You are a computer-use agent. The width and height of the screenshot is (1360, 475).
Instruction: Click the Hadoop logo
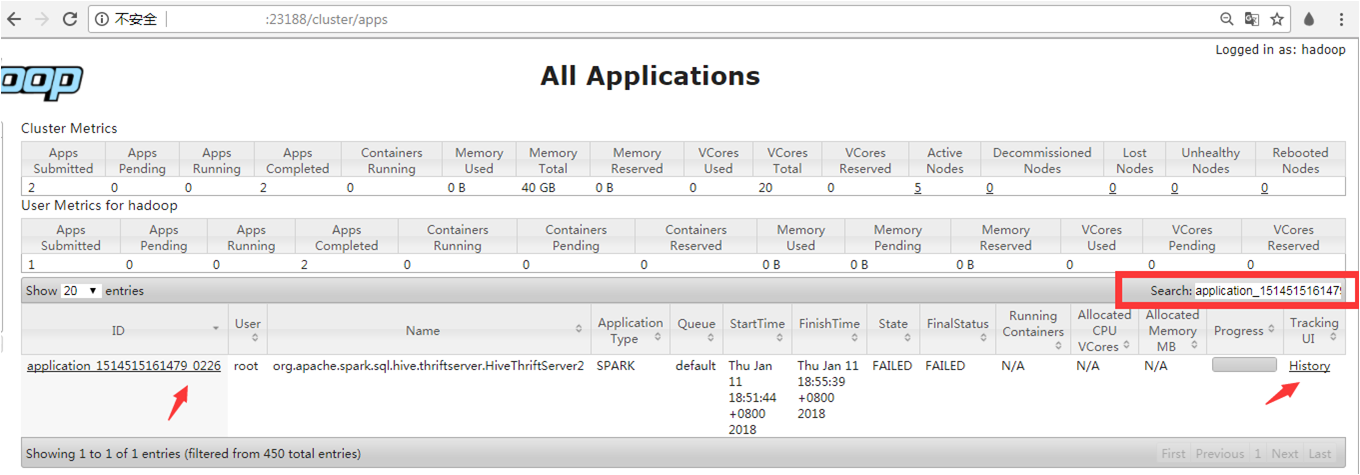coord(40,82)
